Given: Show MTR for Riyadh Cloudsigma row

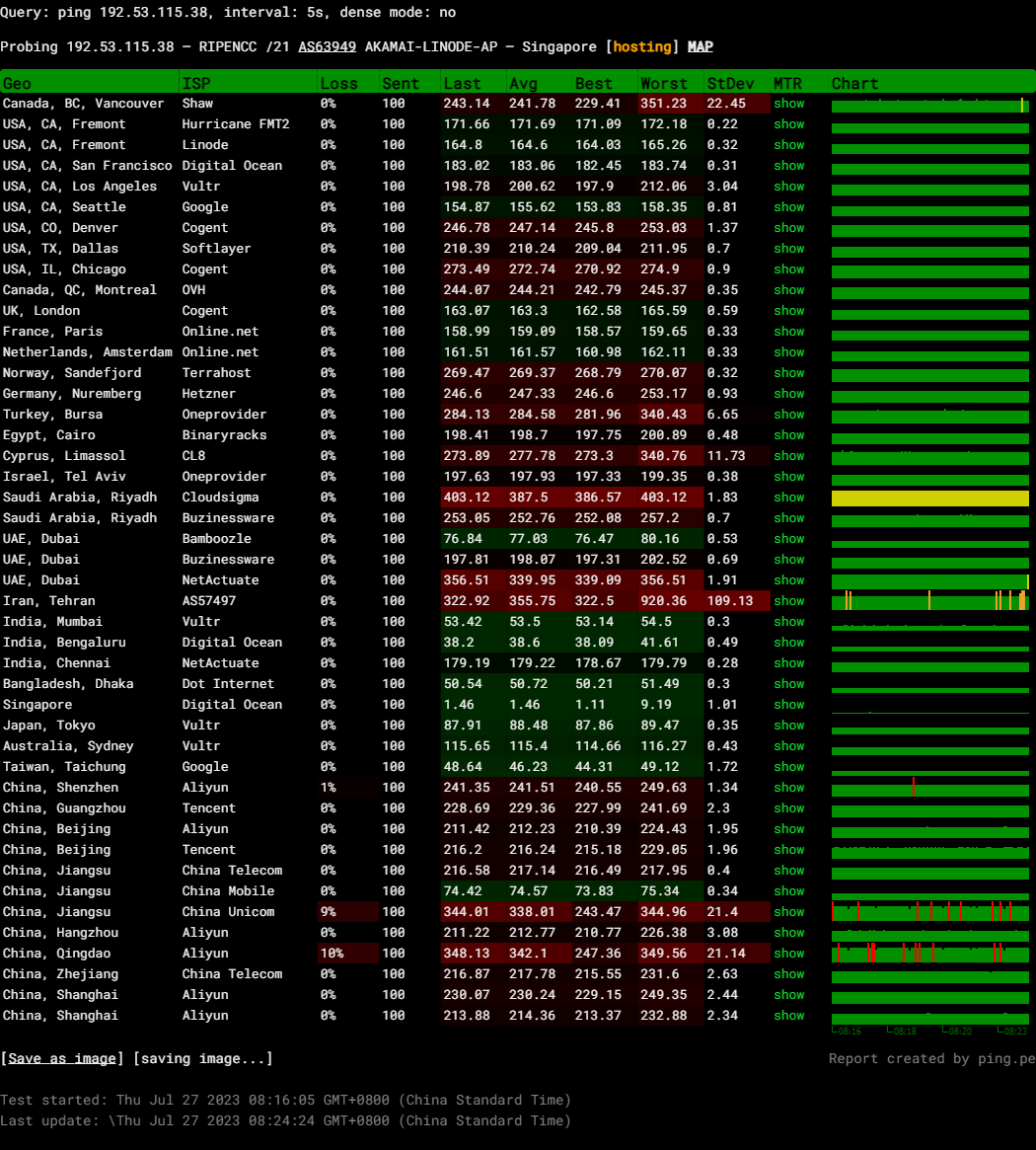Looking at the screenshot, I should point(789,498).
